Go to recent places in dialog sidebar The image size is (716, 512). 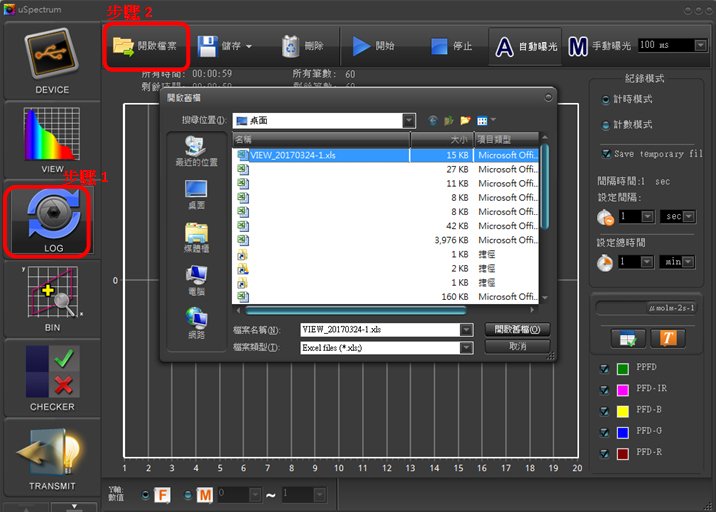point(197,151)
